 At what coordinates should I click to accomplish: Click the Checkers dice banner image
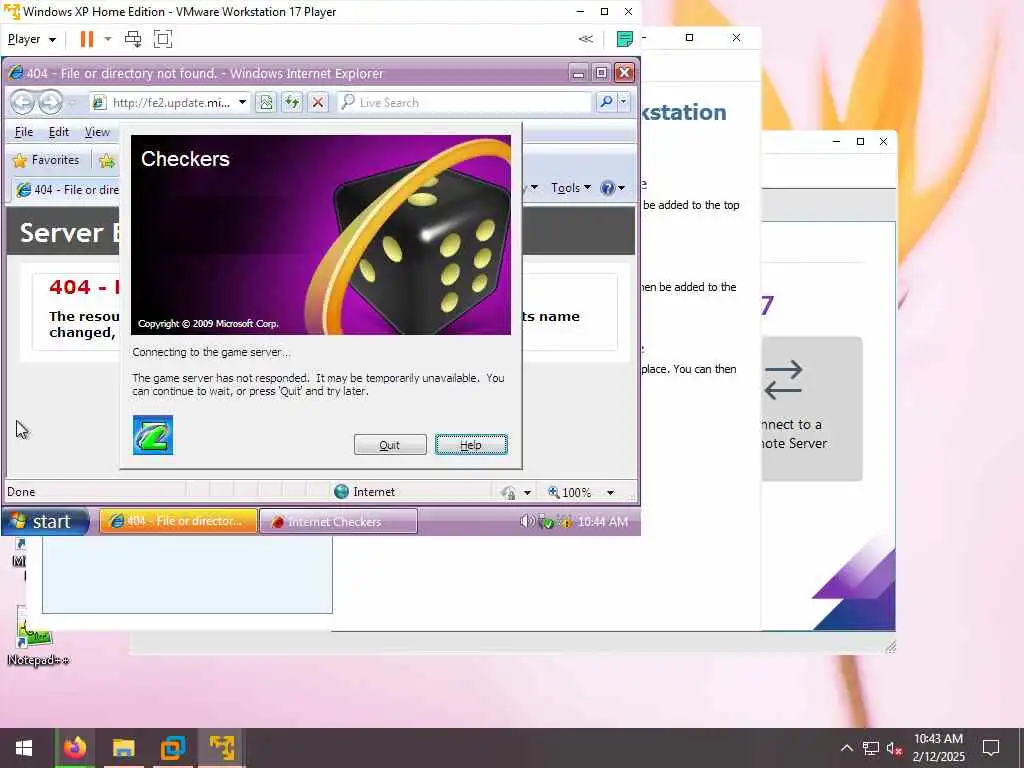click(321, 234)
